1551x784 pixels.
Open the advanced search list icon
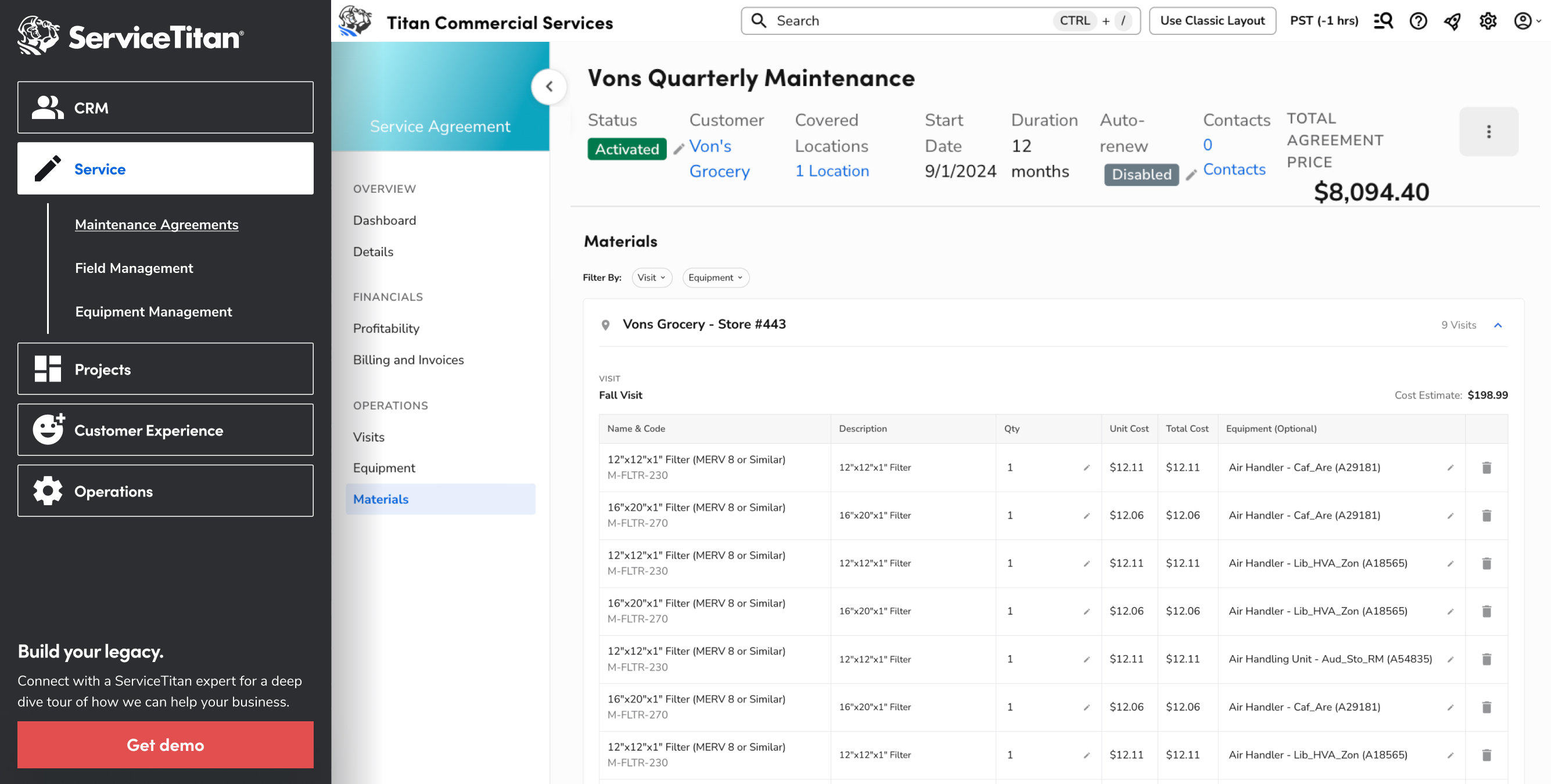[1383, 21]
